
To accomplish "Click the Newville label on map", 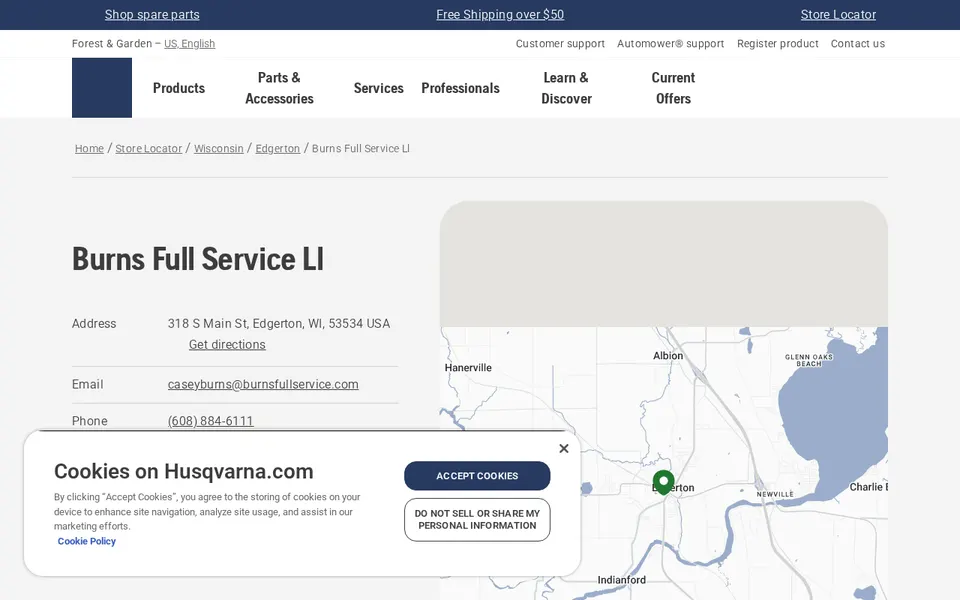I will point(774,495).
